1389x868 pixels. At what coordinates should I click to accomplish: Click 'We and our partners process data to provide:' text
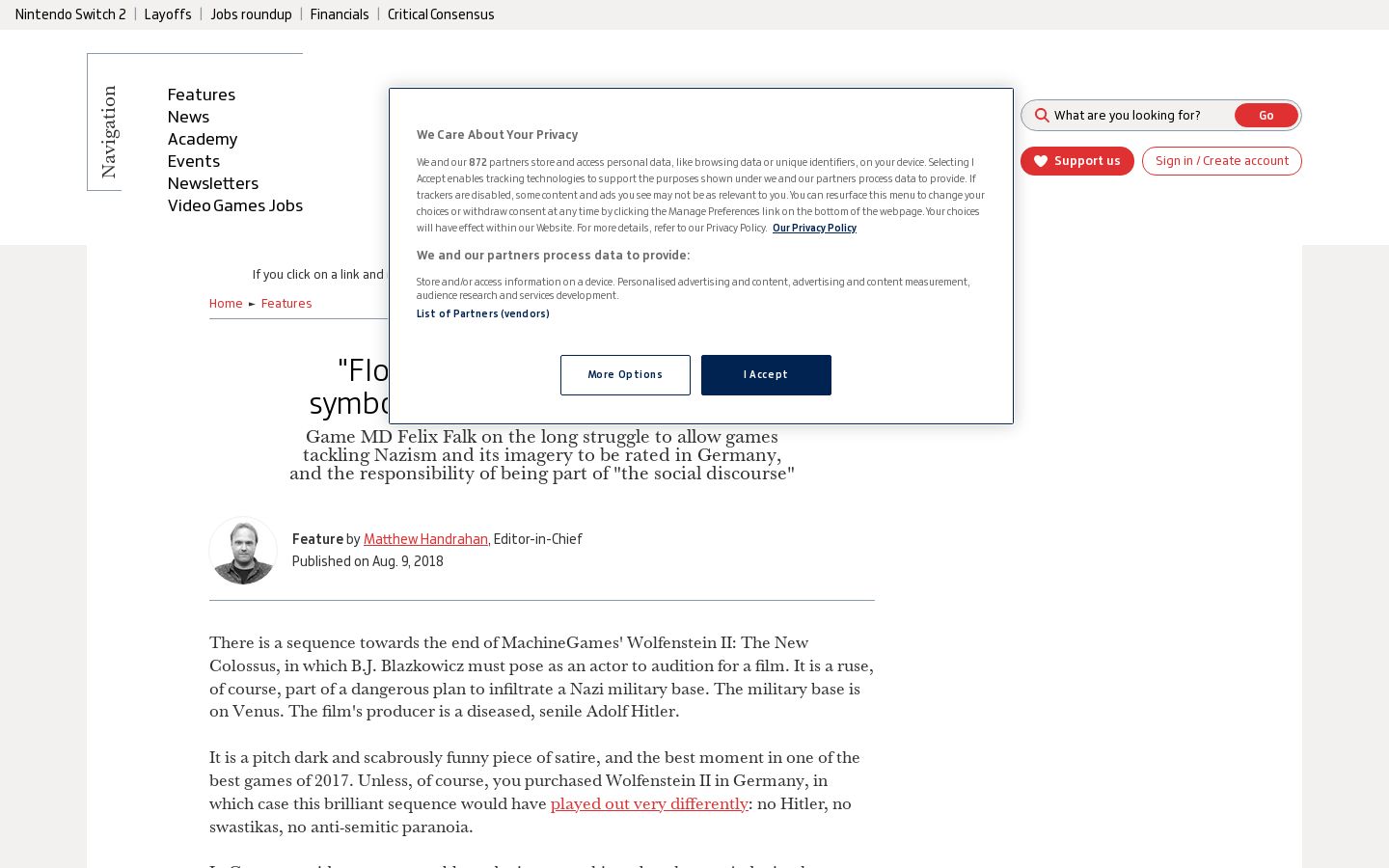(554, 256)
